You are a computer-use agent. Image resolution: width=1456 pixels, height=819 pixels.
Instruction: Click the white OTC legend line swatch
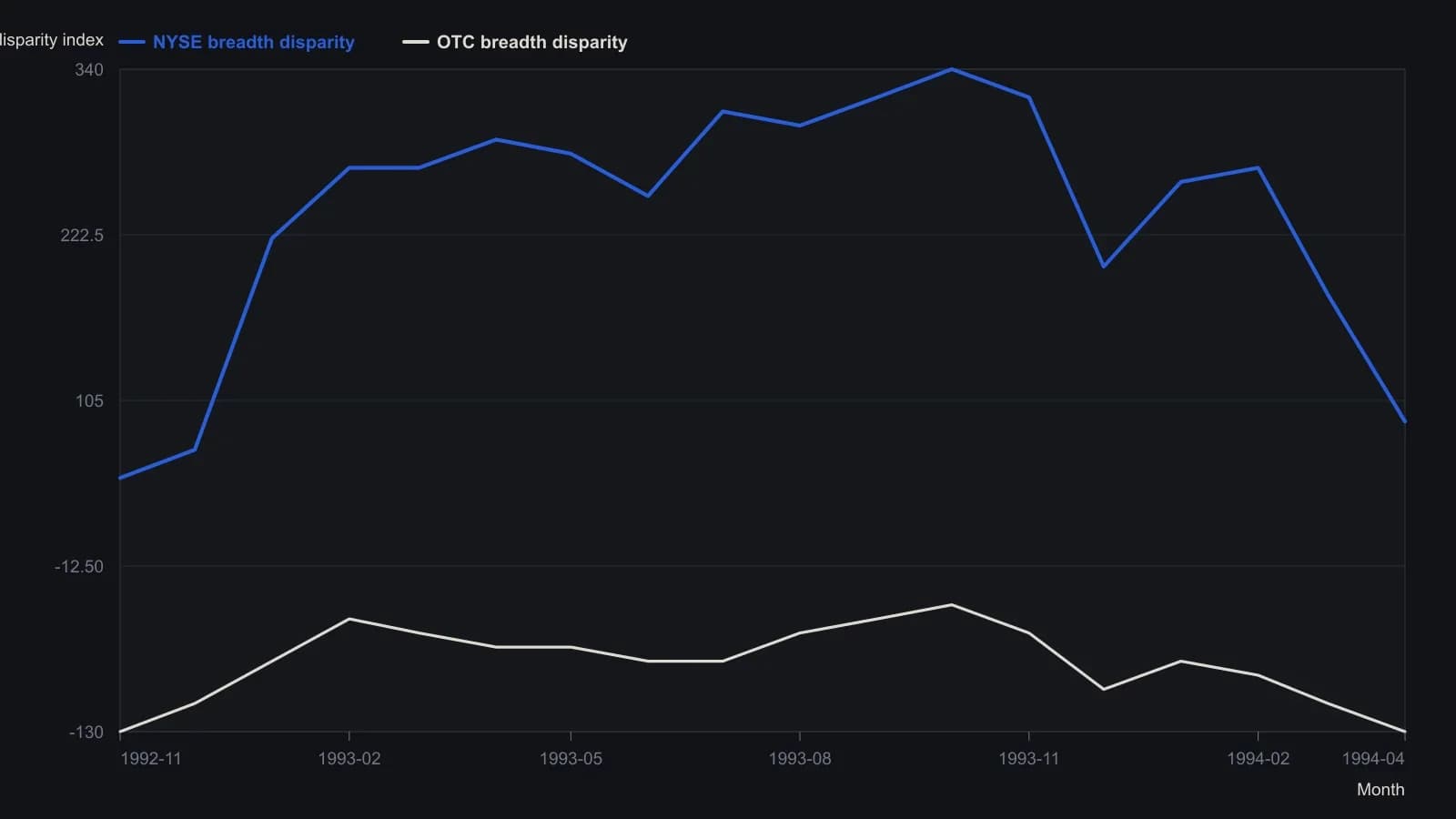416,42
